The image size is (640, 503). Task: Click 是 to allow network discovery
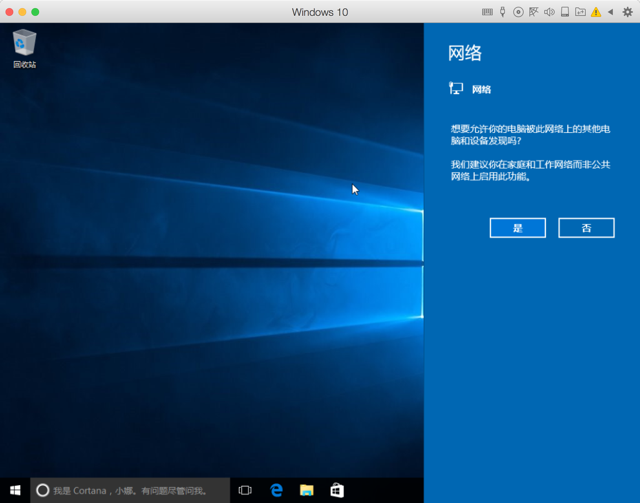[x=518, y=228]
